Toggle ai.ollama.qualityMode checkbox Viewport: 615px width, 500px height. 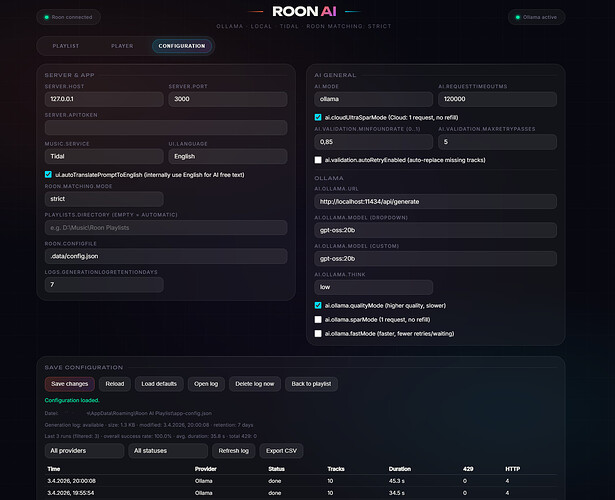click(x=318, y=305)
